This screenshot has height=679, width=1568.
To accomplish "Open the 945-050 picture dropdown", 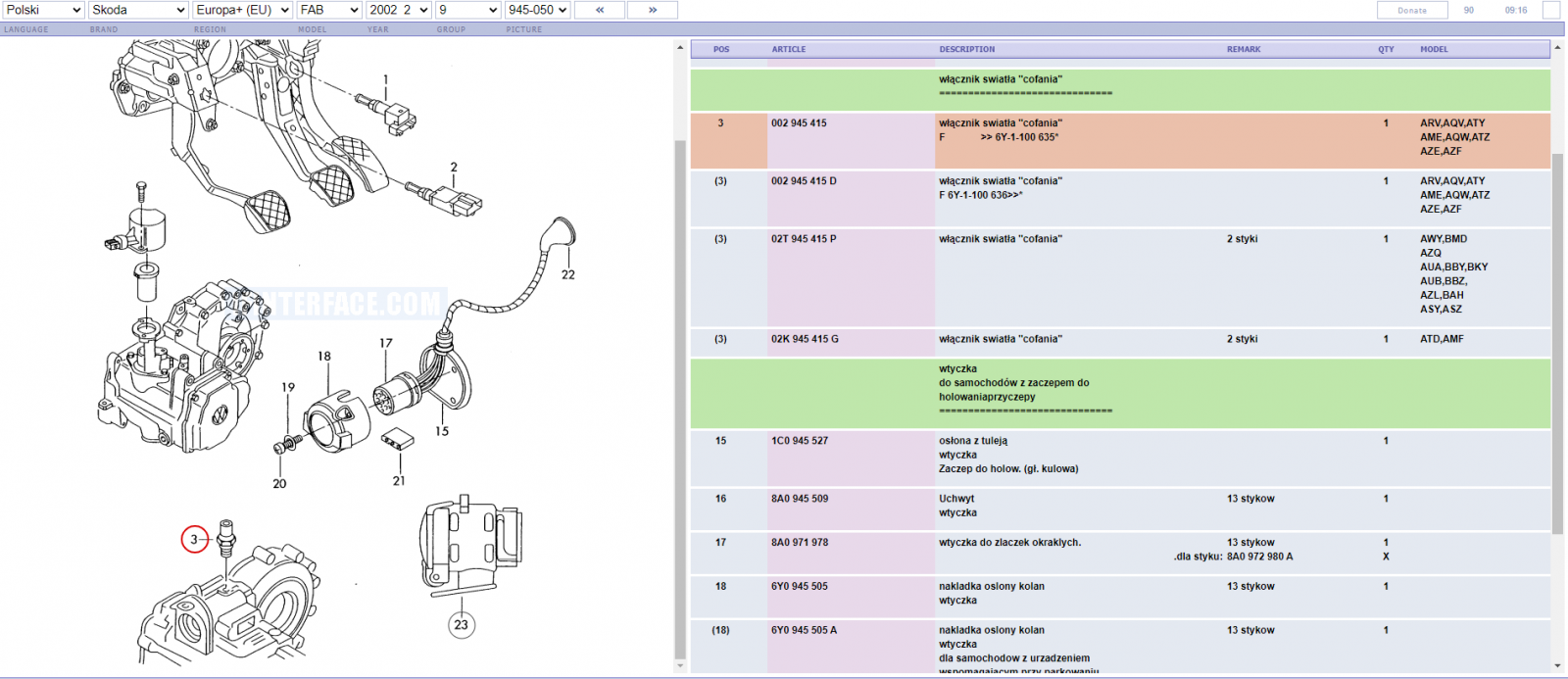I will (x=537, y=10).
